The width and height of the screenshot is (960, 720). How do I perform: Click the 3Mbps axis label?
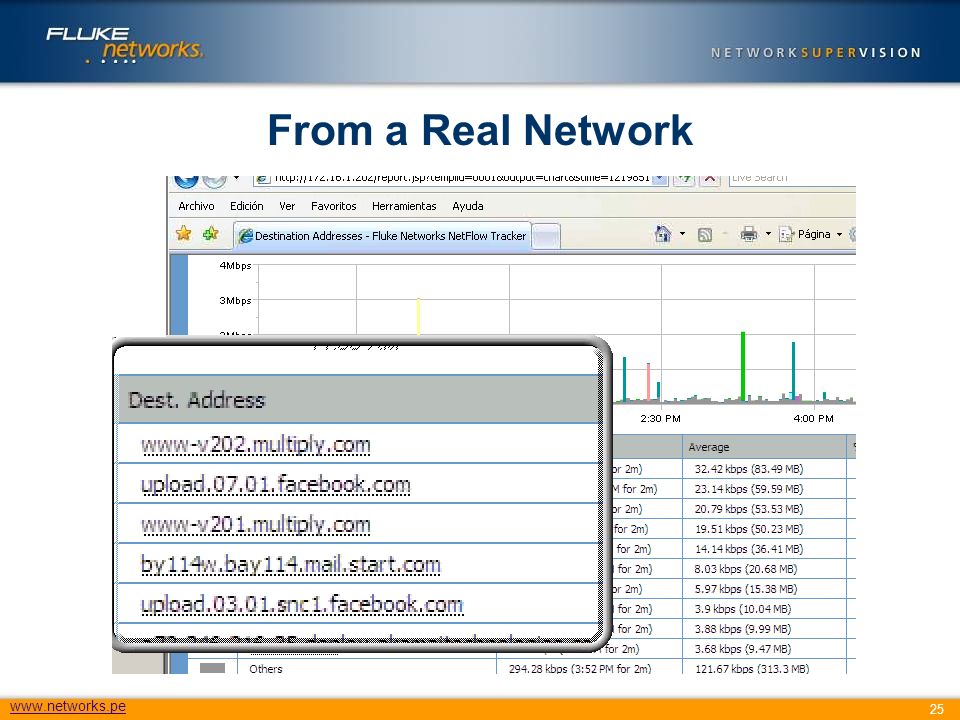[235, 301]
